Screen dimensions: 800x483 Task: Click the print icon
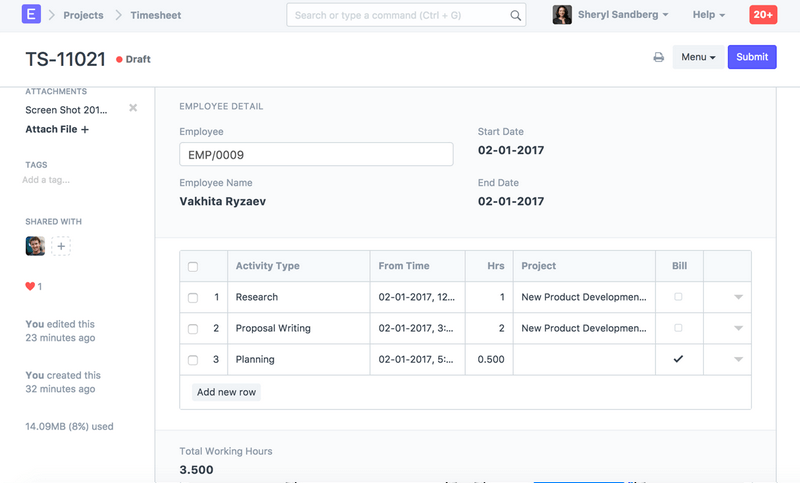tap(658, 58)
